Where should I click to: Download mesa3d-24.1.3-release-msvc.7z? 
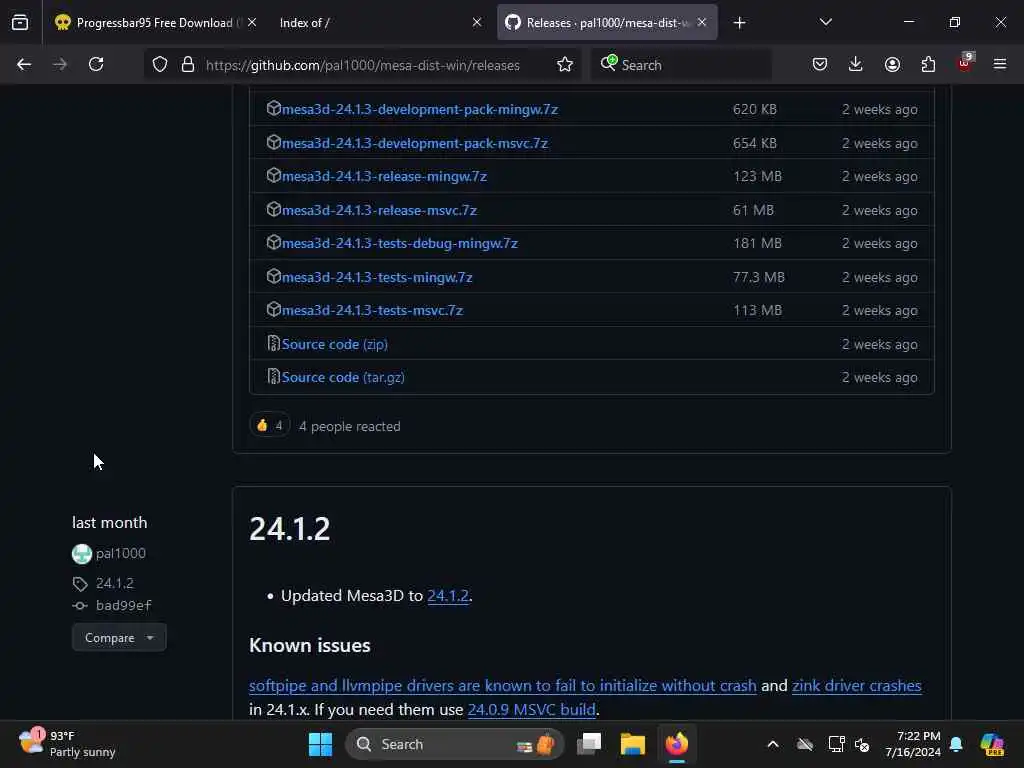pyautogui.click(x=379, y=210)
